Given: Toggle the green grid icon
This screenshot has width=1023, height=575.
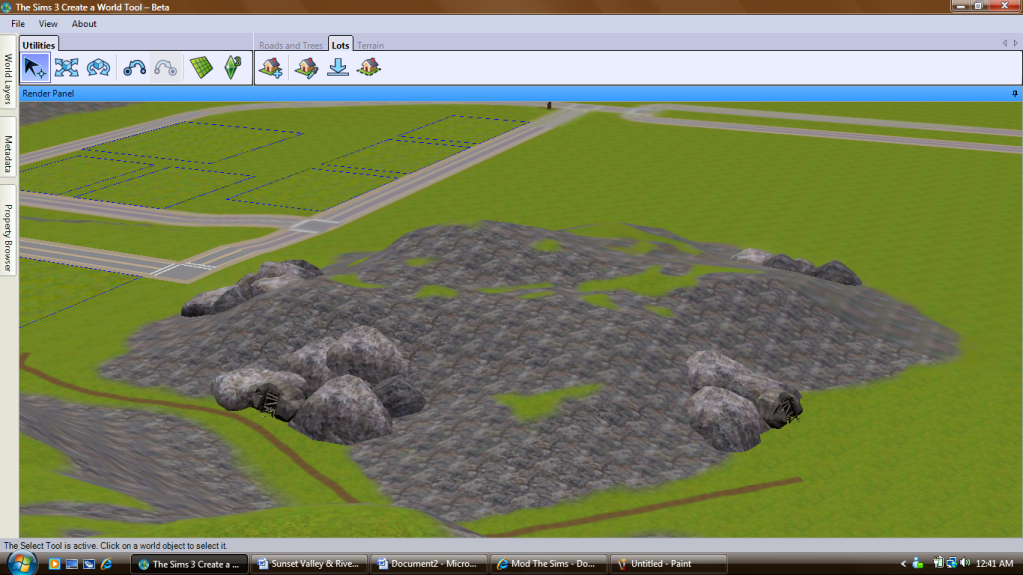Looking at the screenshot, I should tap(202, 68).
